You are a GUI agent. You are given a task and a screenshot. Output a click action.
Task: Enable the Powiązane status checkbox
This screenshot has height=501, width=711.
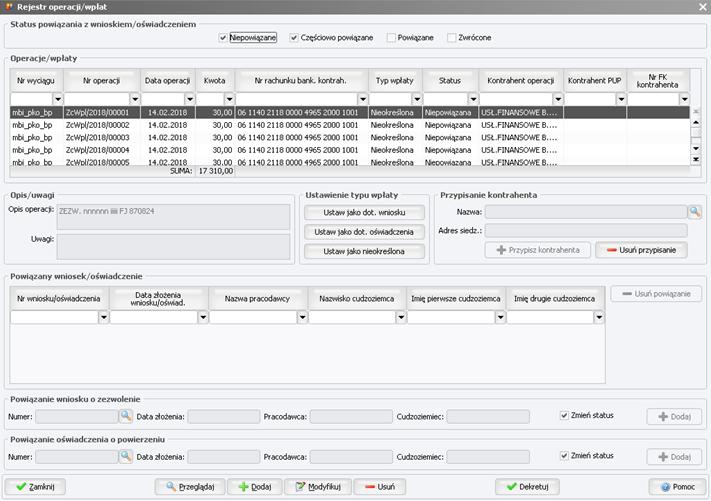tap(391, 38)
